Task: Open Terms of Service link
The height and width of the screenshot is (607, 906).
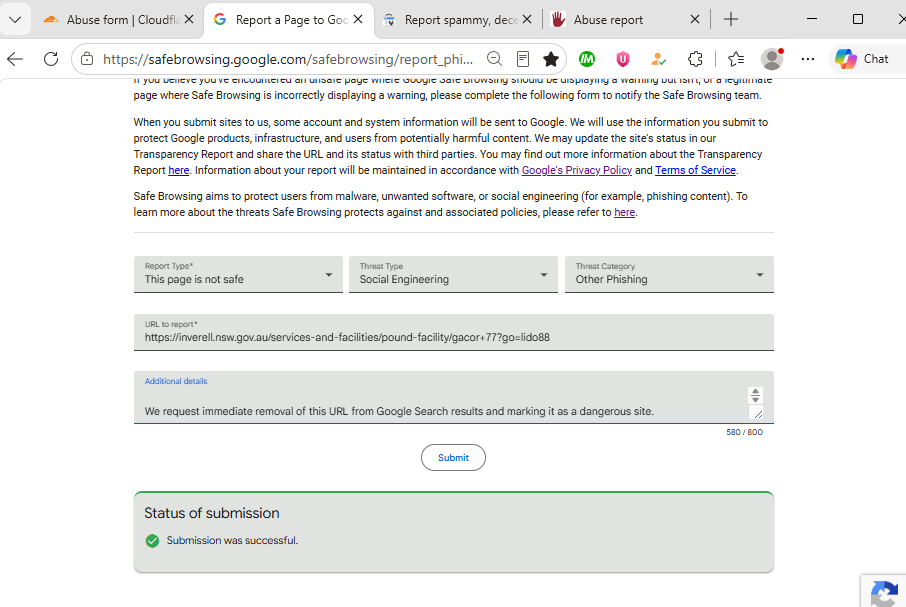Action: (695, 170)
